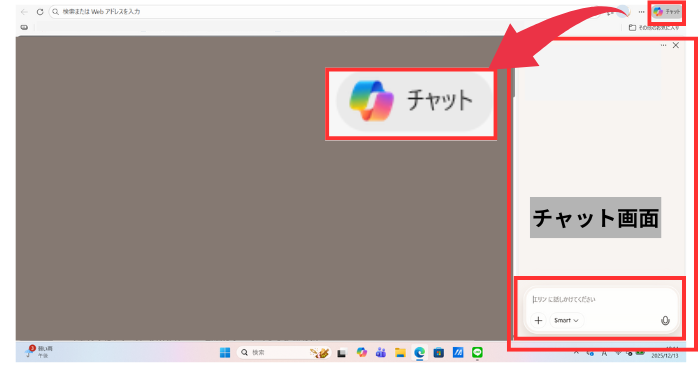Click the chat message input box
This screenshot has width=698, height=365.
pos(601,299)
